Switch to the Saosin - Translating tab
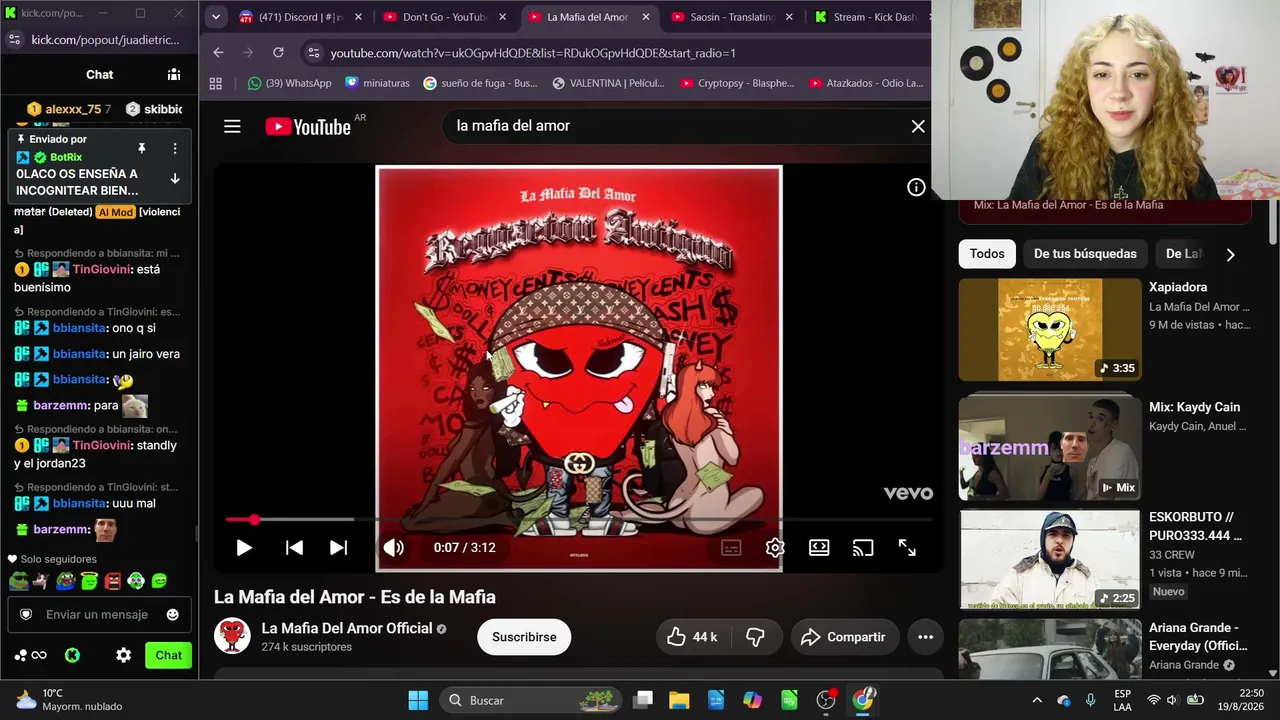Viewport: 1280px width, 720px height. (732, 17)
